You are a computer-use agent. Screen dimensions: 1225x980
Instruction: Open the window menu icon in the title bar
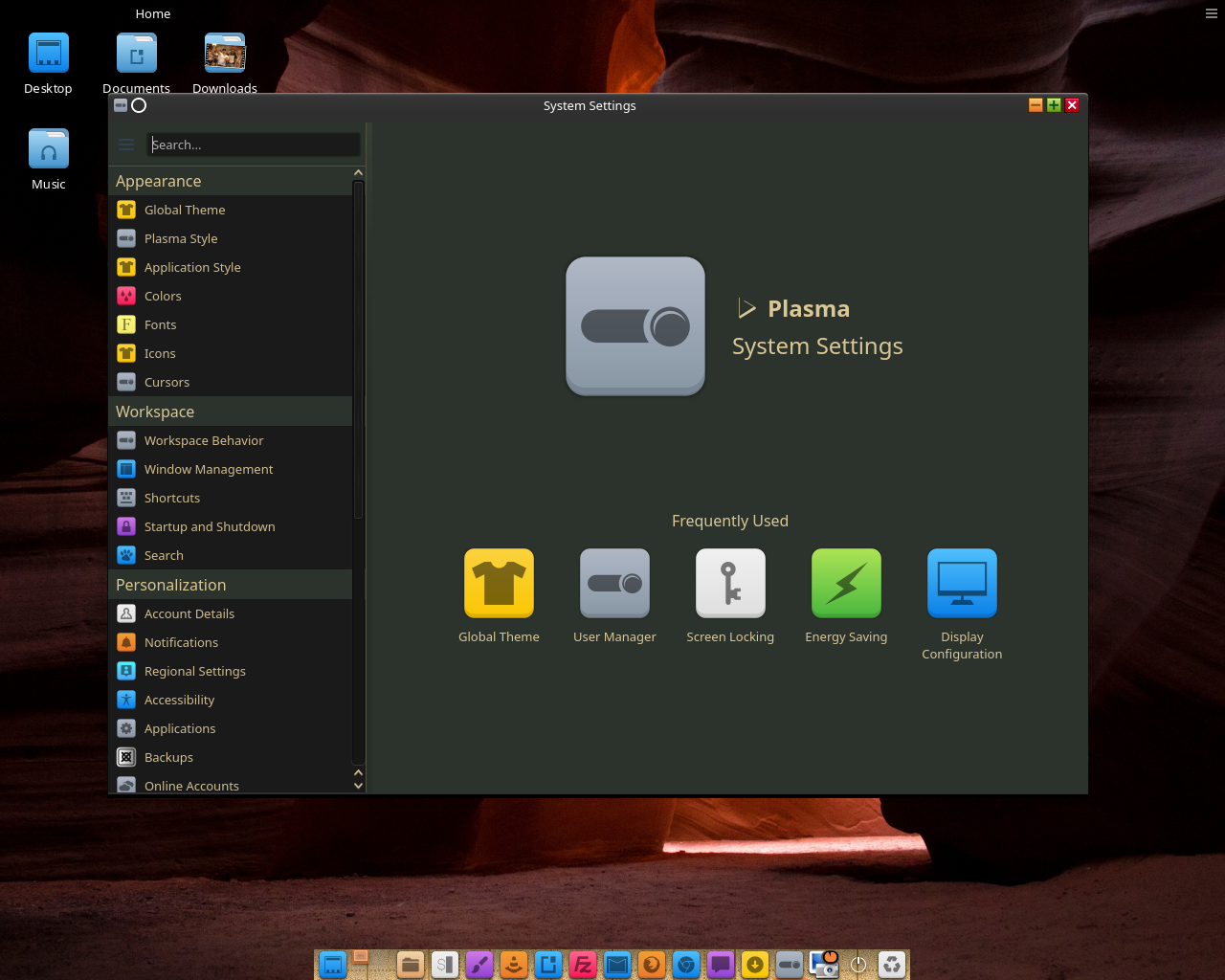click(x=121, y=105)
